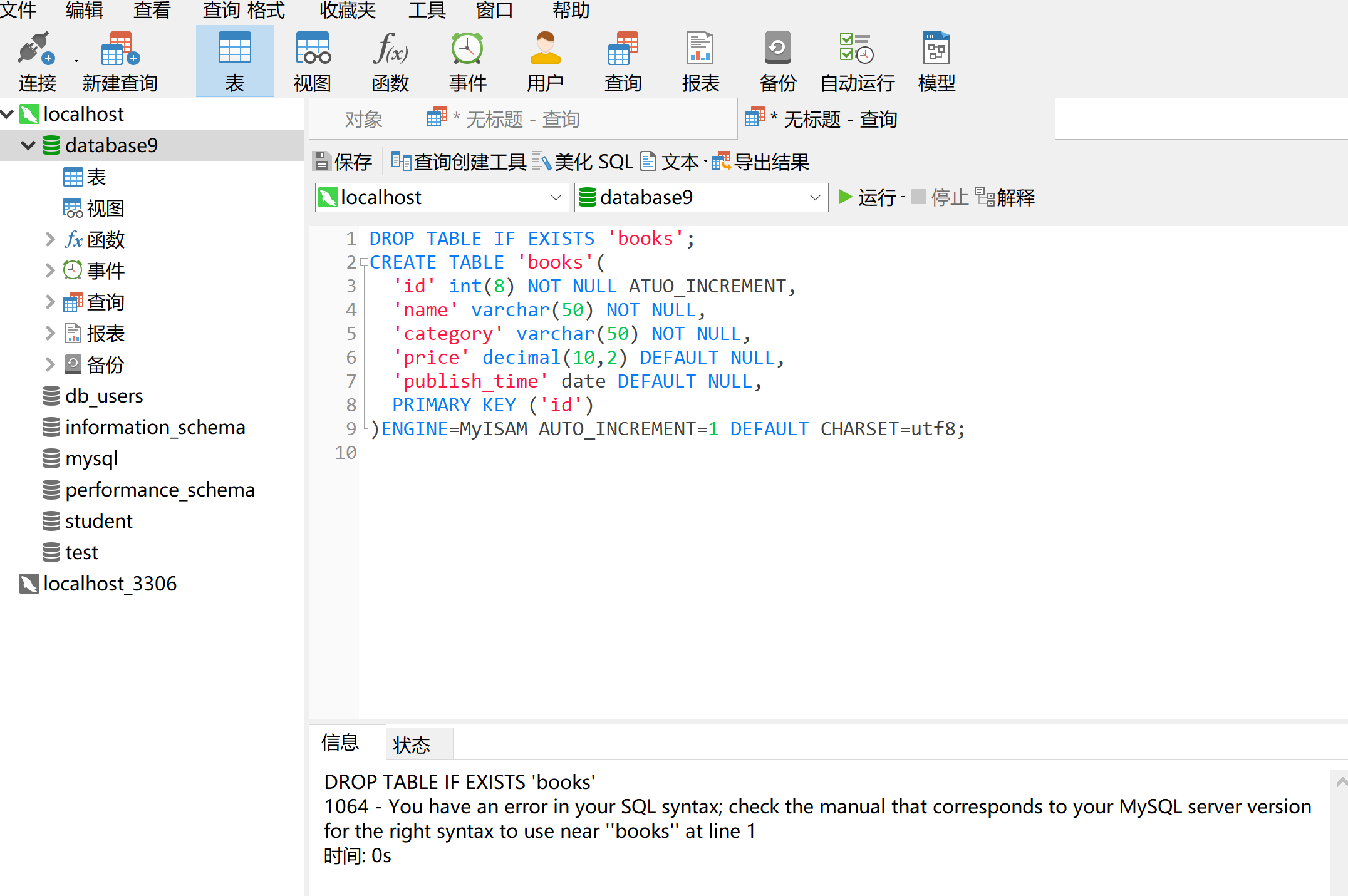Expand the 函数 node in the tree
The width and height of the screenshot is (1348, 896).
(50, 239)
